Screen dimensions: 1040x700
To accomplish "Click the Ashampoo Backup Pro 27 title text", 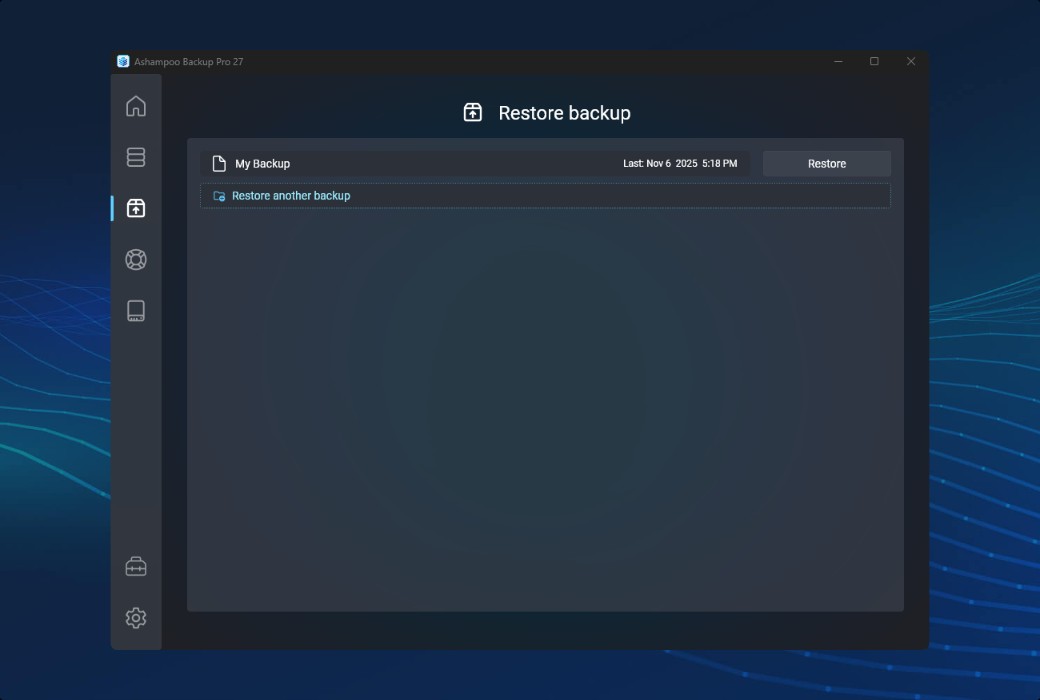I will click(190, 61).
